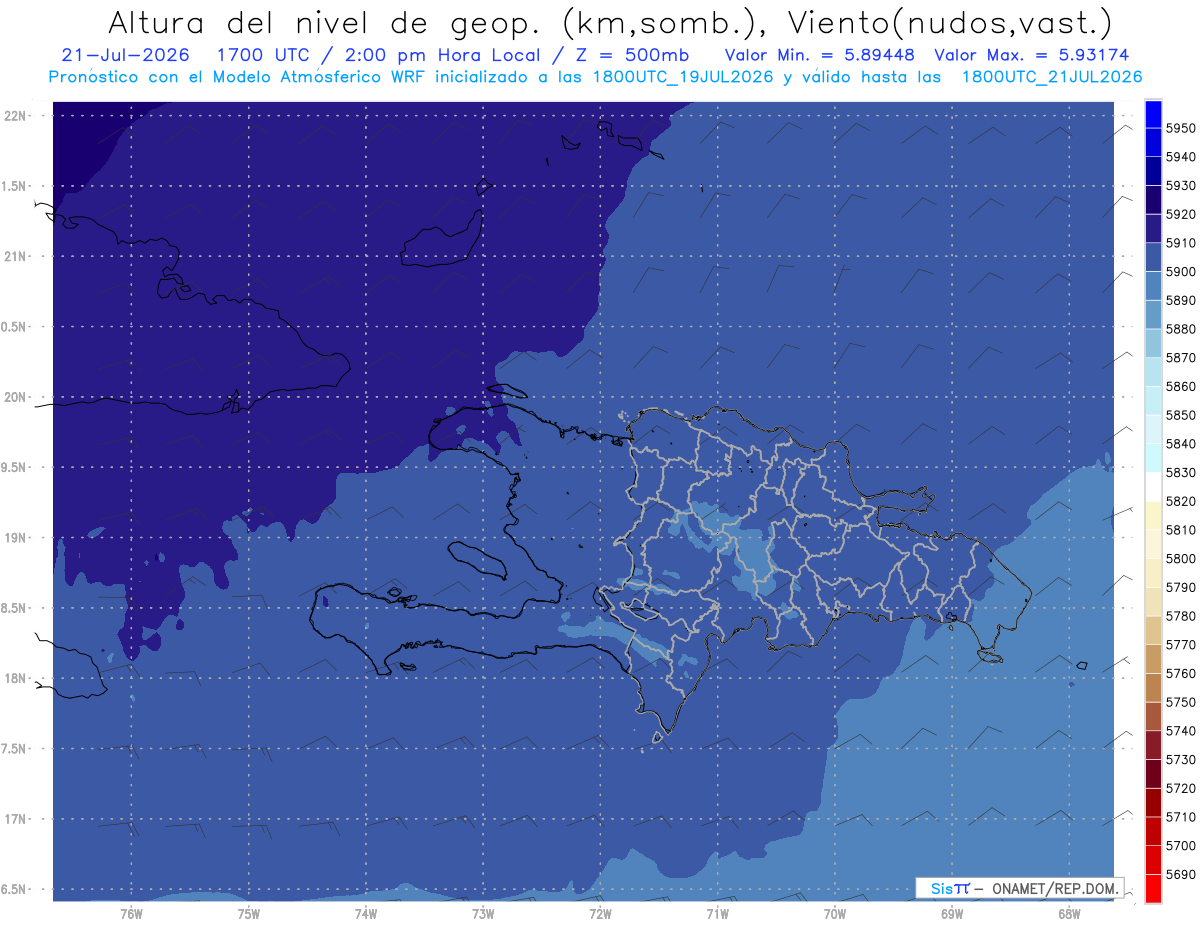Pick the legend swatch between 5890 and 5900

click(x=1153, y=286)
